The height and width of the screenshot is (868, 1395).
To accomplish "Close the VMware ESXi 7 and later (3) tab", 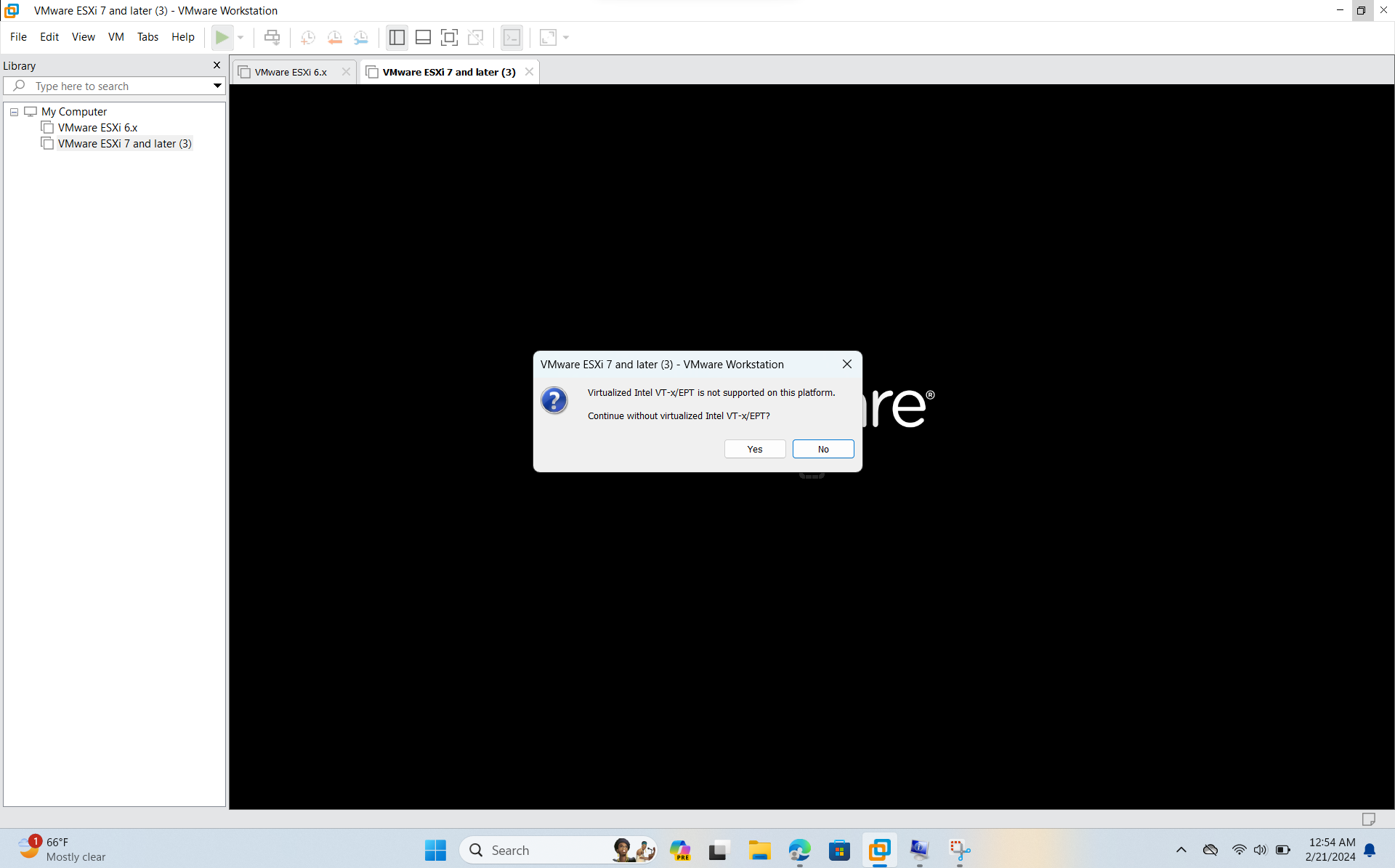I will (529, 72).
